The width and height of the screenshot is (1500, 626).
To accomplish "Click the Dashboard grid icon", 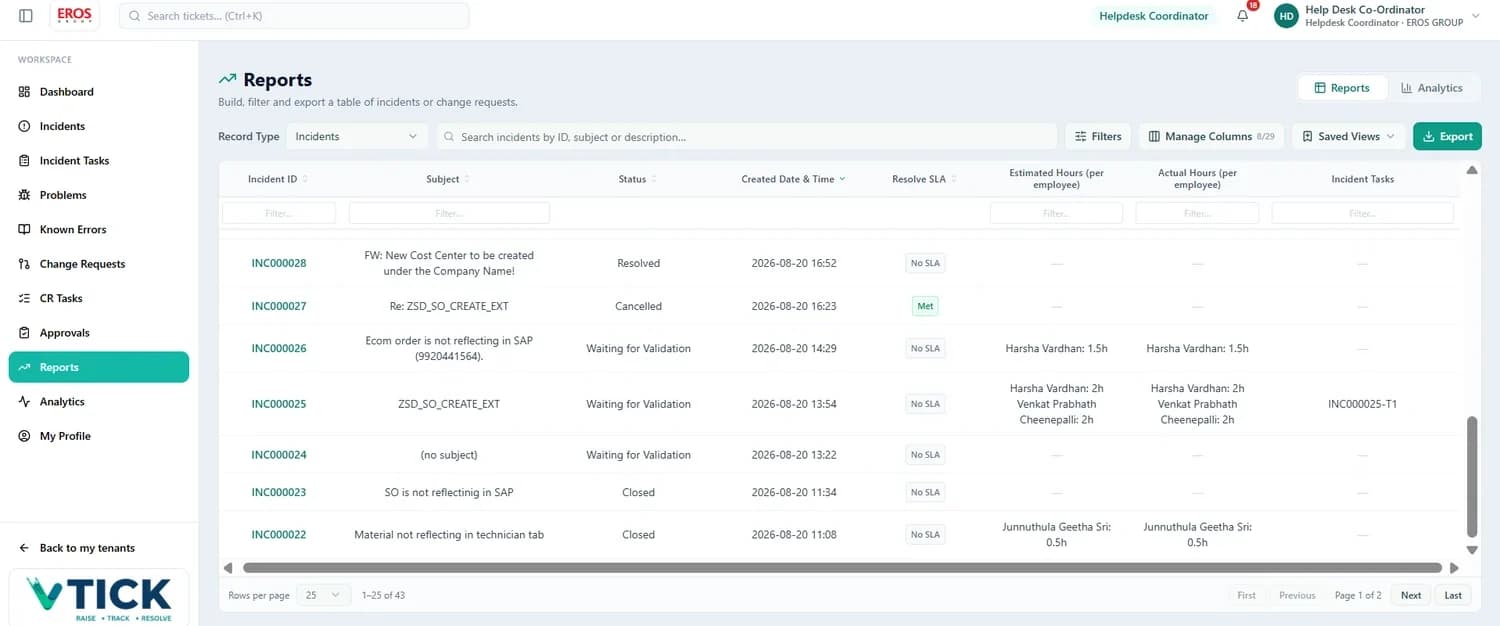I will [x=24, y=92].
